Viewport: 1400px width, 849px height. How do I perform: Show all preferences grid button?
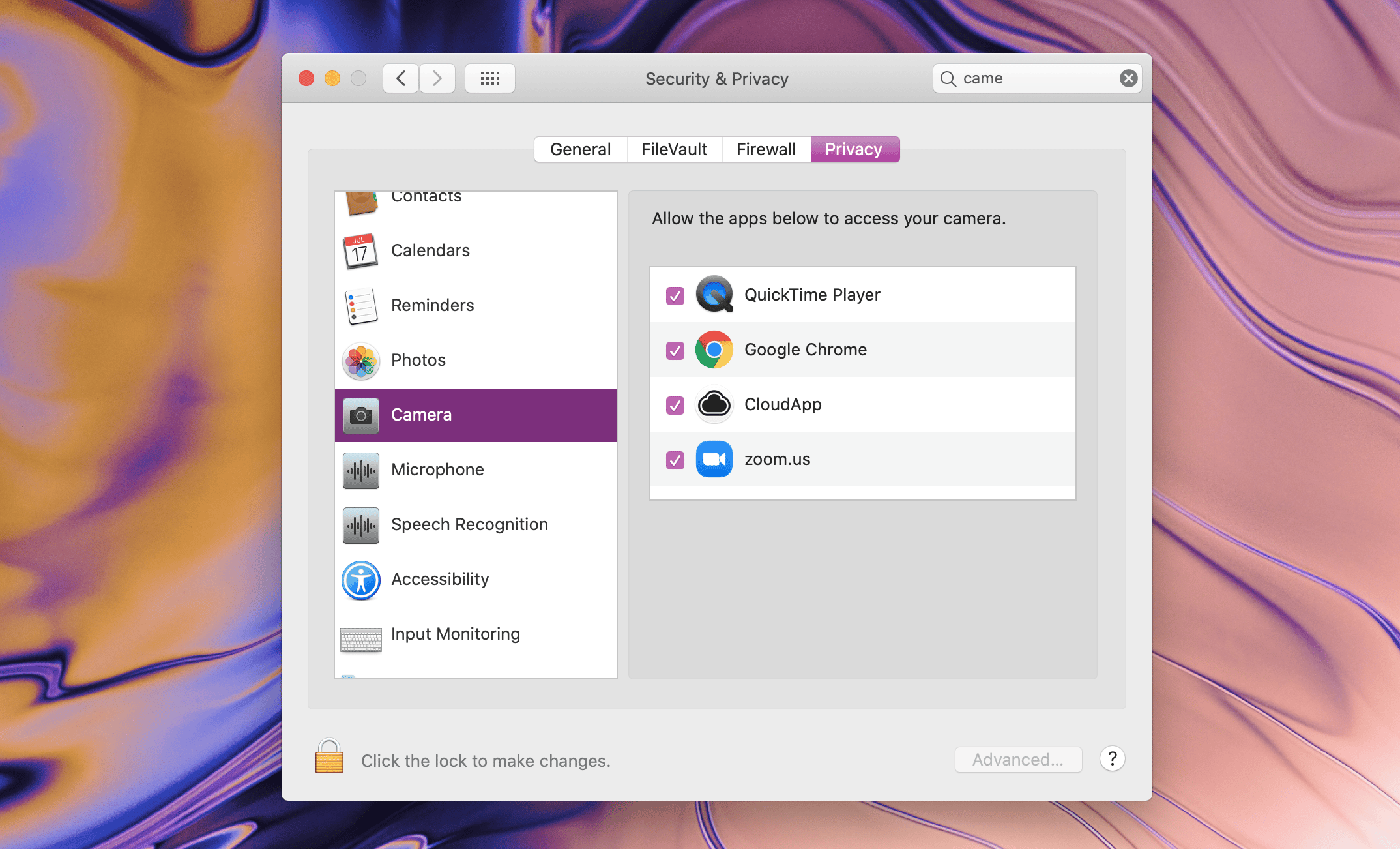point(490,78)
